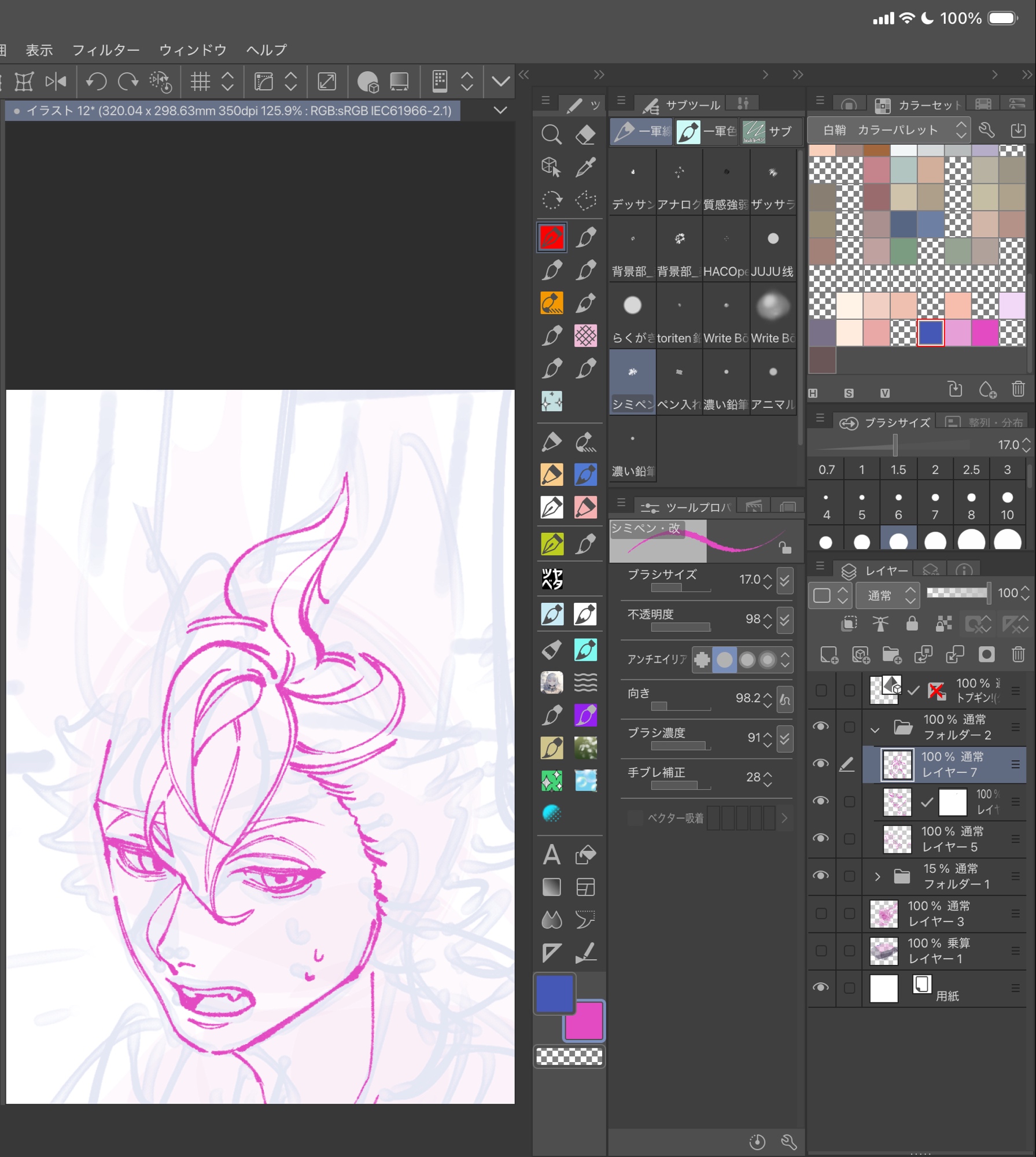Hide the 用紙 paper layer
The image size is (1036, 1157).
pos(821,987)
